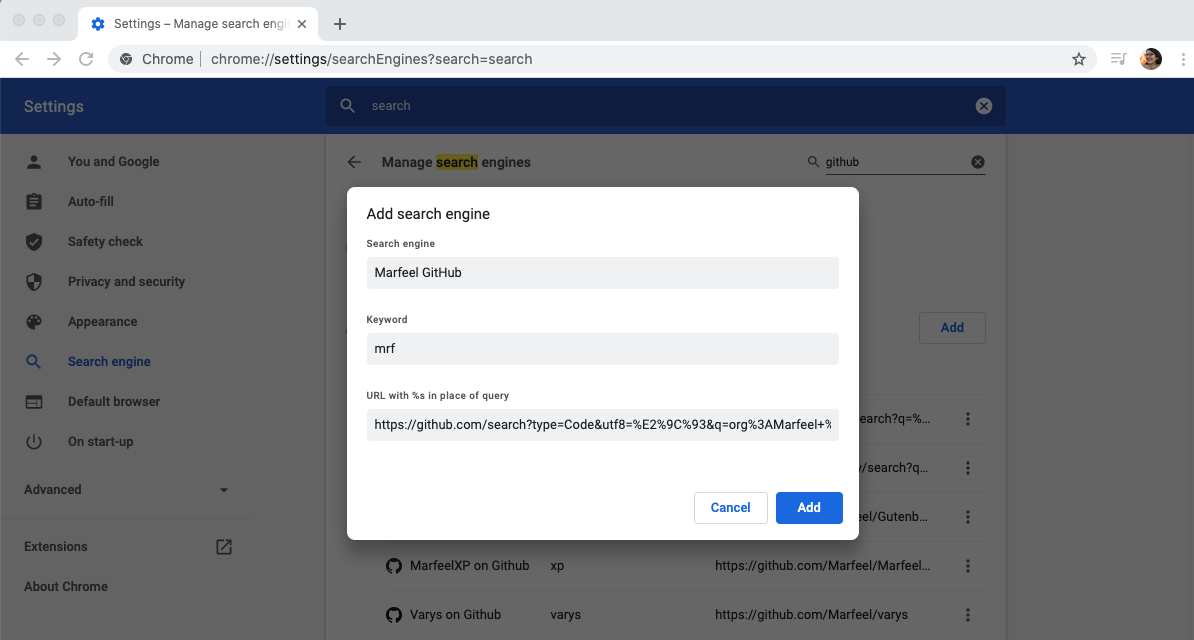
Task: Click the varys keyword text
Action: click(566, 614)
